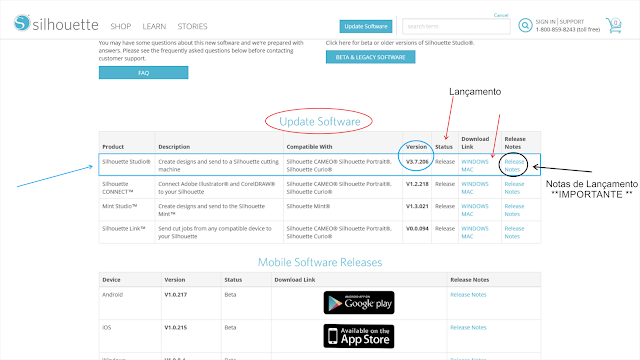The height and width of the screenshot is (360, 640).
Task: Click the Mobile Software Releases heading
Action: click(320, 262)
